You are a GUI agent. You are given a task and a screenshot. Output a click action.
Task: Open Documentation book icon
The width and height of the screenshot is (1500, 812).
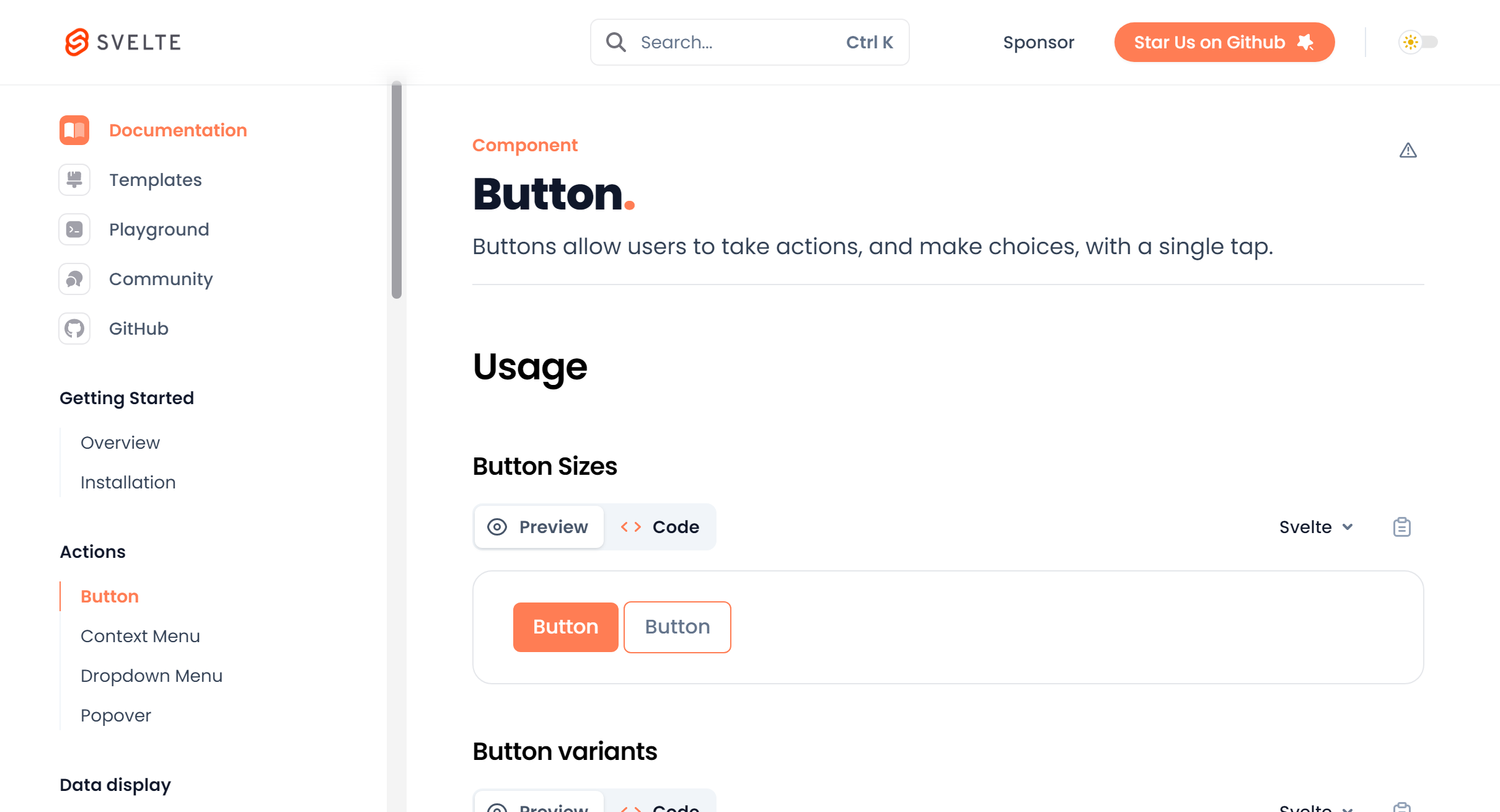click(x=74, y=130)
